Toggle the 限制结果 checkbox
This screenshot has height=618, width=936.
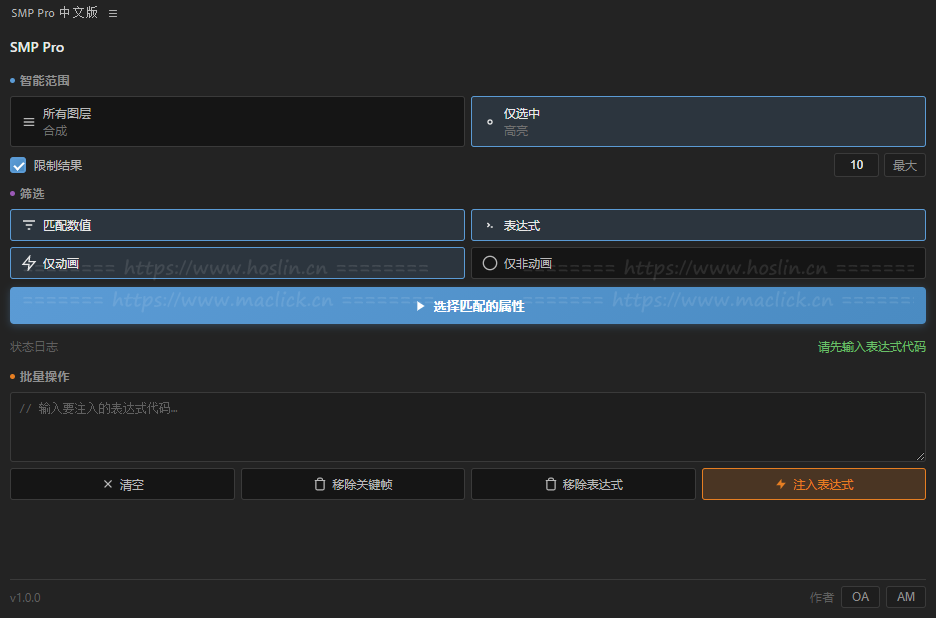[x=18, y=165]
